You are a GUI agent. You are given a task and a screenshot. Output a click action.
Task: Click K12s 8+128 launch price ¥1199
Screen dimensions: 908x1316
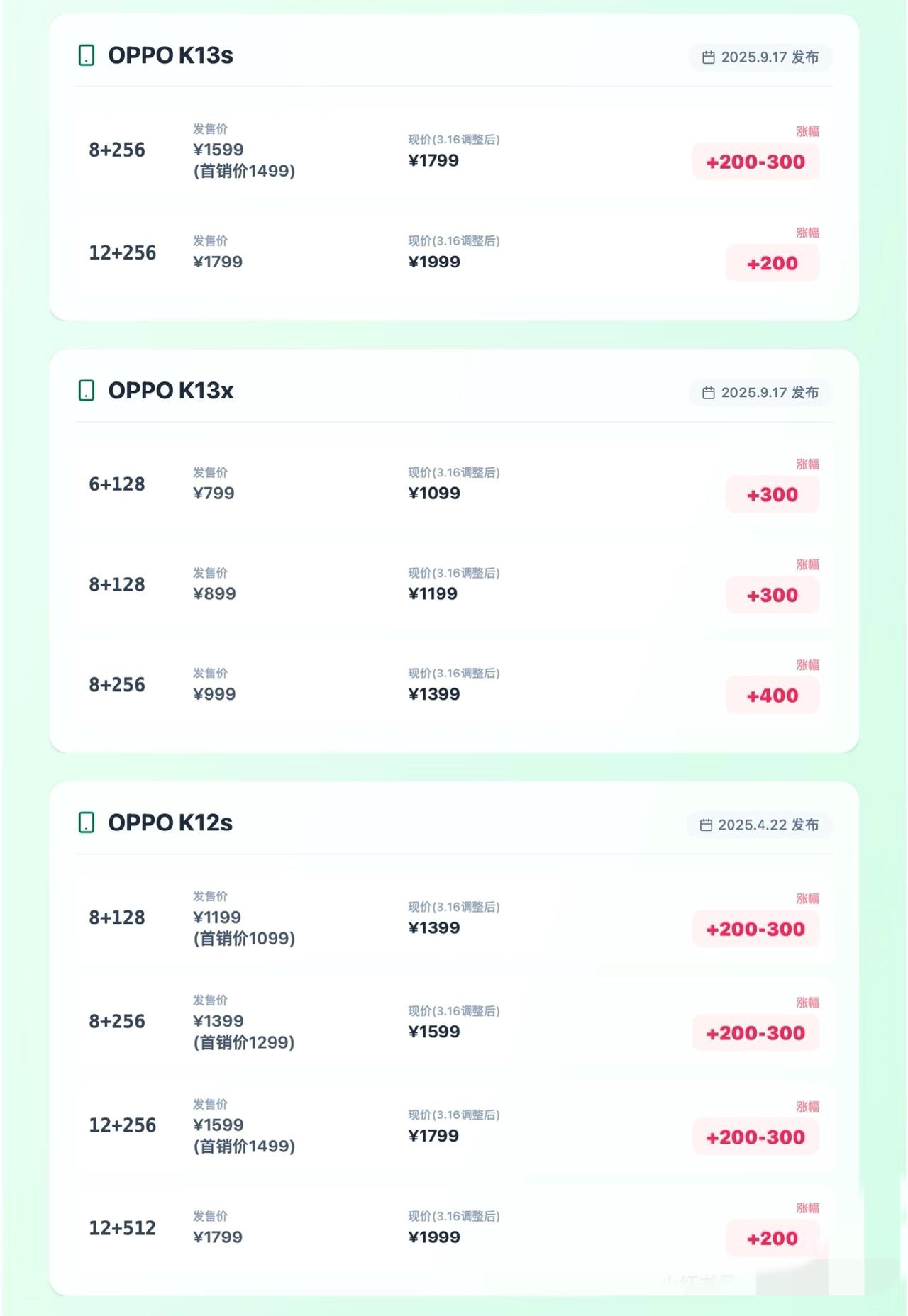[217, 918]
